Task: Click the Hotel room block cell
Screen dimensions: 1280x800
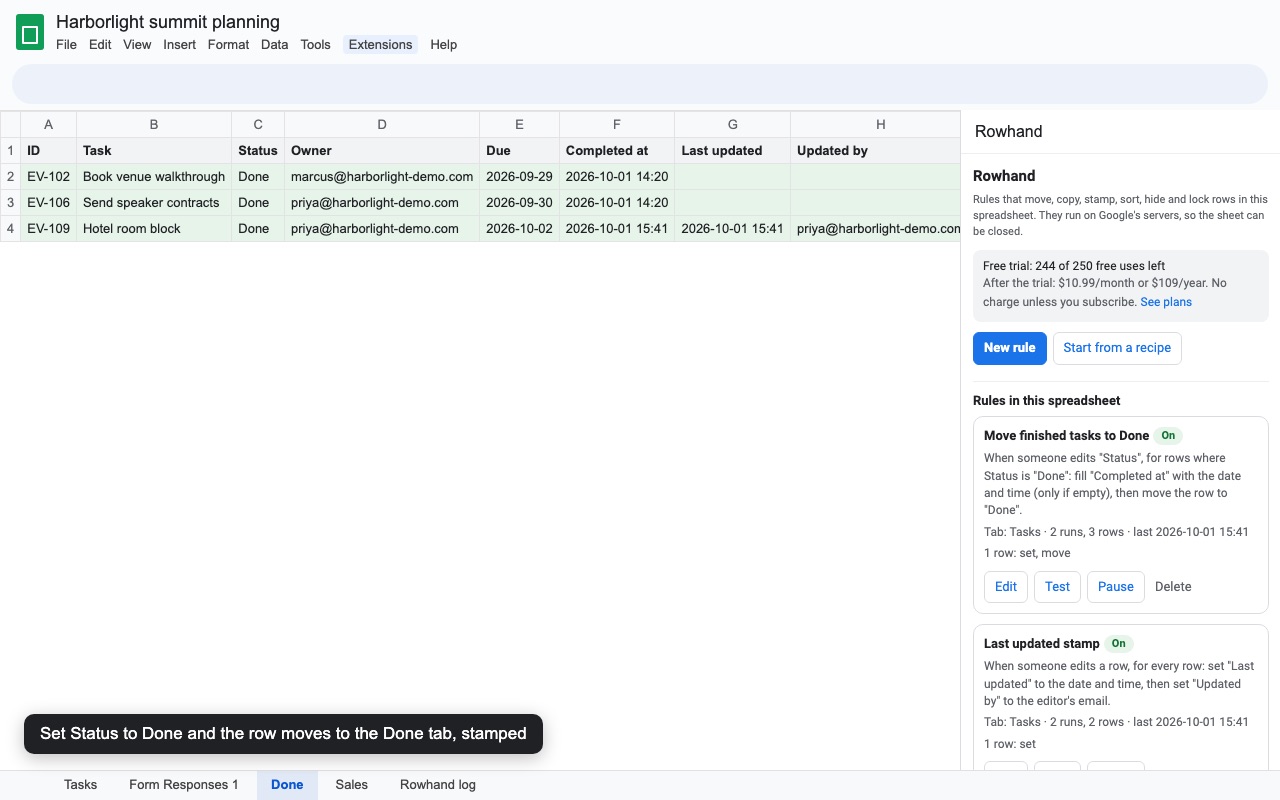Action: (154, 229)
